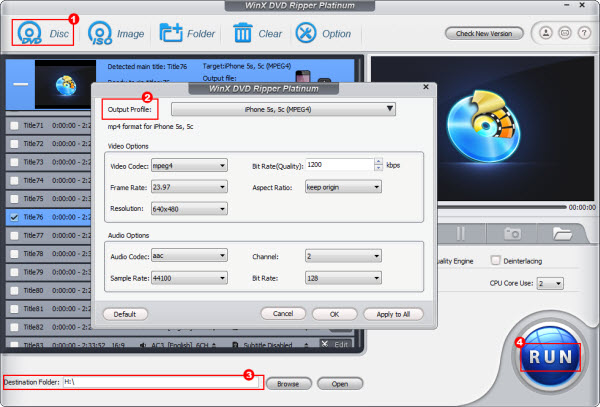Open the Output Profile dropdown
The height and width of the screenshot is (407, 600).
(x=283, y=109)
